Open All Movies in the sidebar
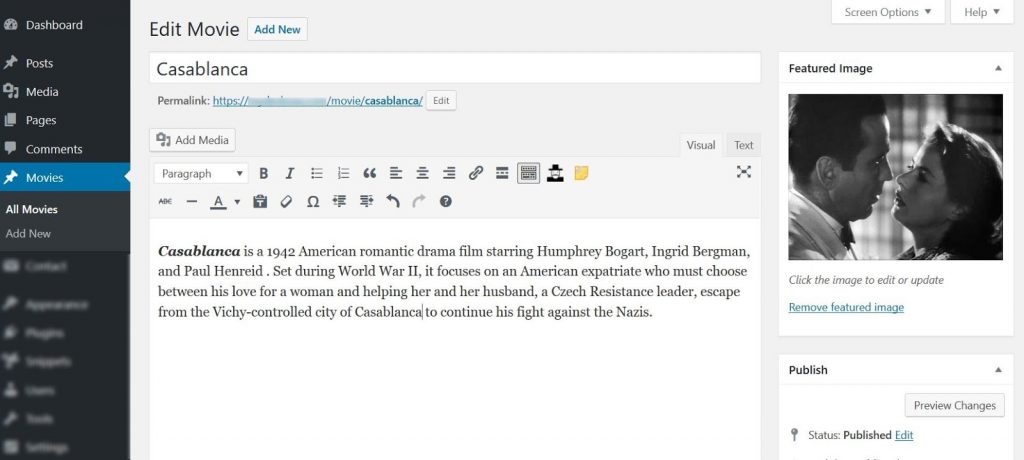The width and height of the screenshot is (1024, 460). click(x=32, y=209)
